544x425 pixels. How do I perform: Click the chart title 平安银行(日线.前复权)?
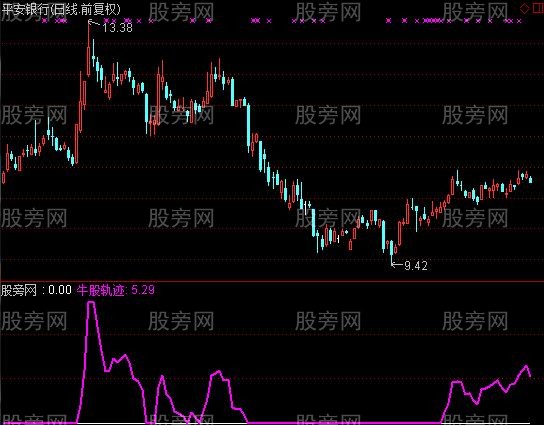click(x=61, y=9)
